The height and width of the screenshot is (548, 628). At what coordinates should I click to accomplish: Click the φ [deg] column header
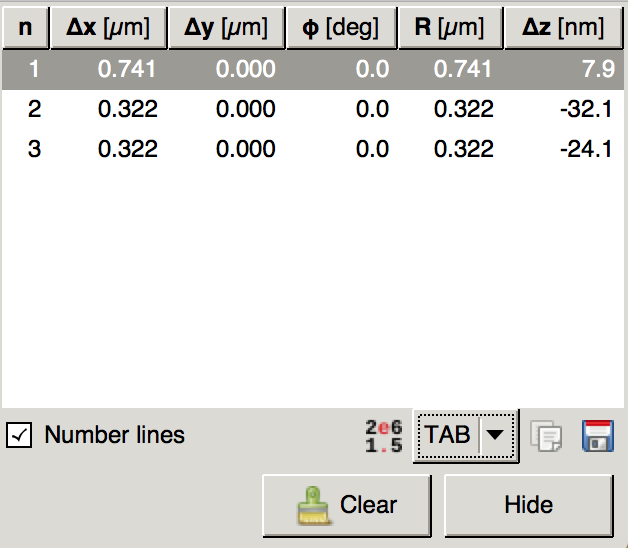341,28
